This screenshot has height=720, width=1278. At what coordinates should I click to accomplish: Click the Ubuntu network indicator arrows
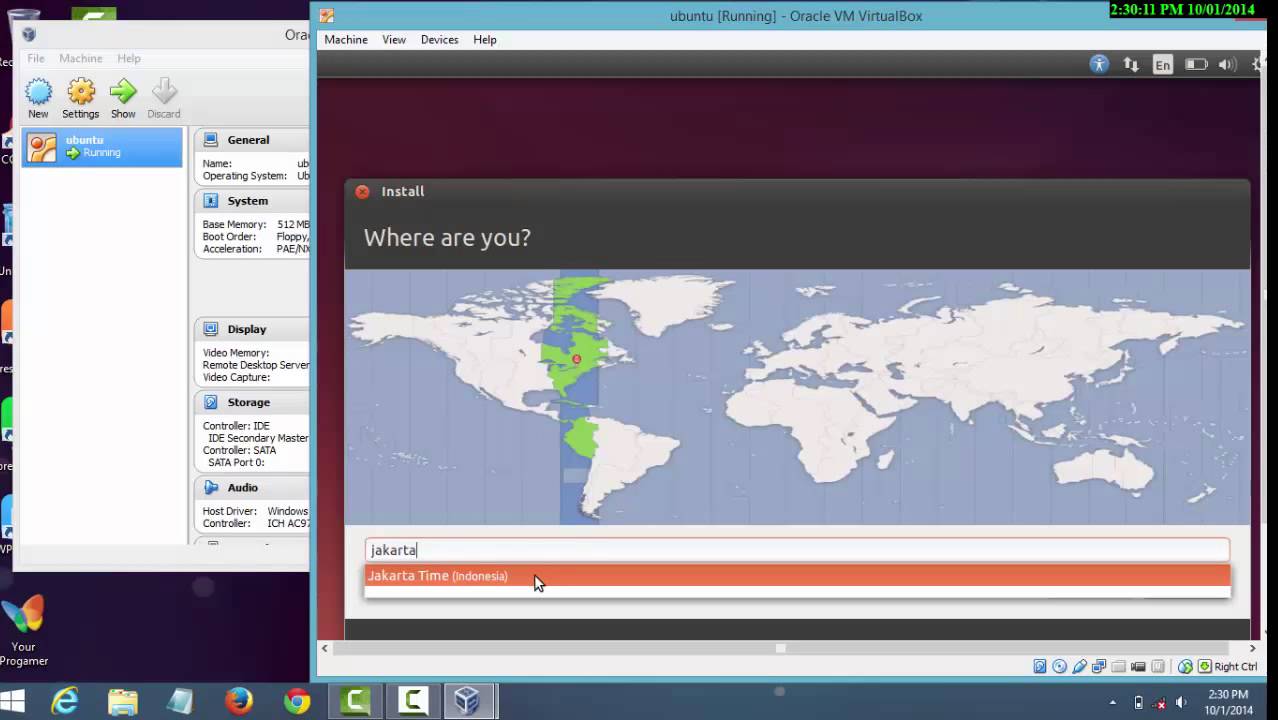[1131, 64]
